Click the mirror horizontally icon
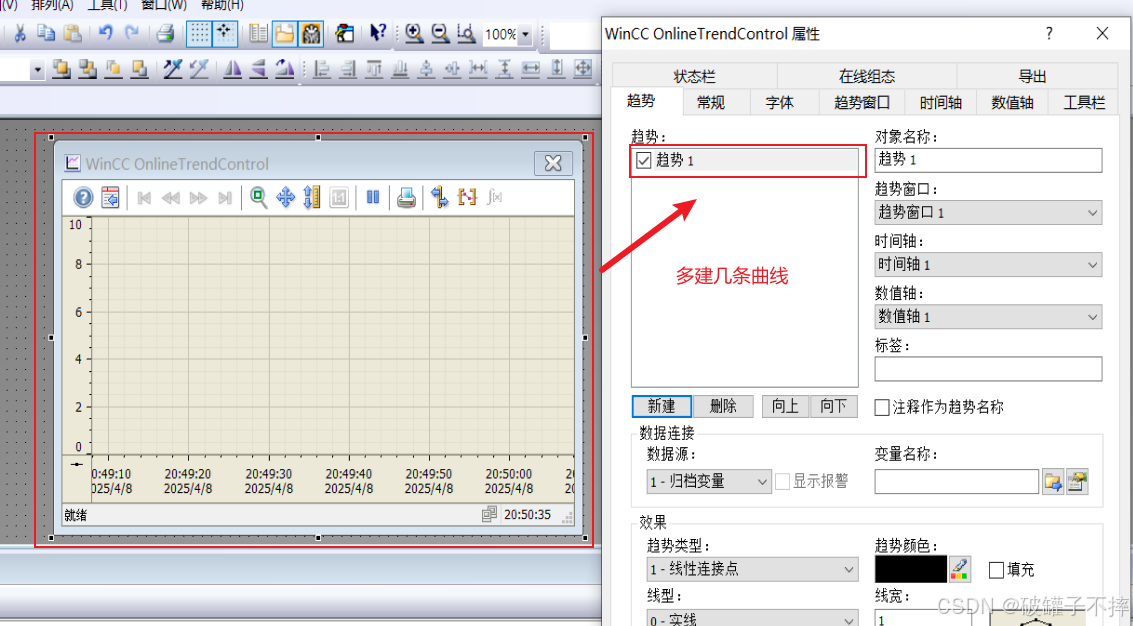 click(x=233, y=69)
